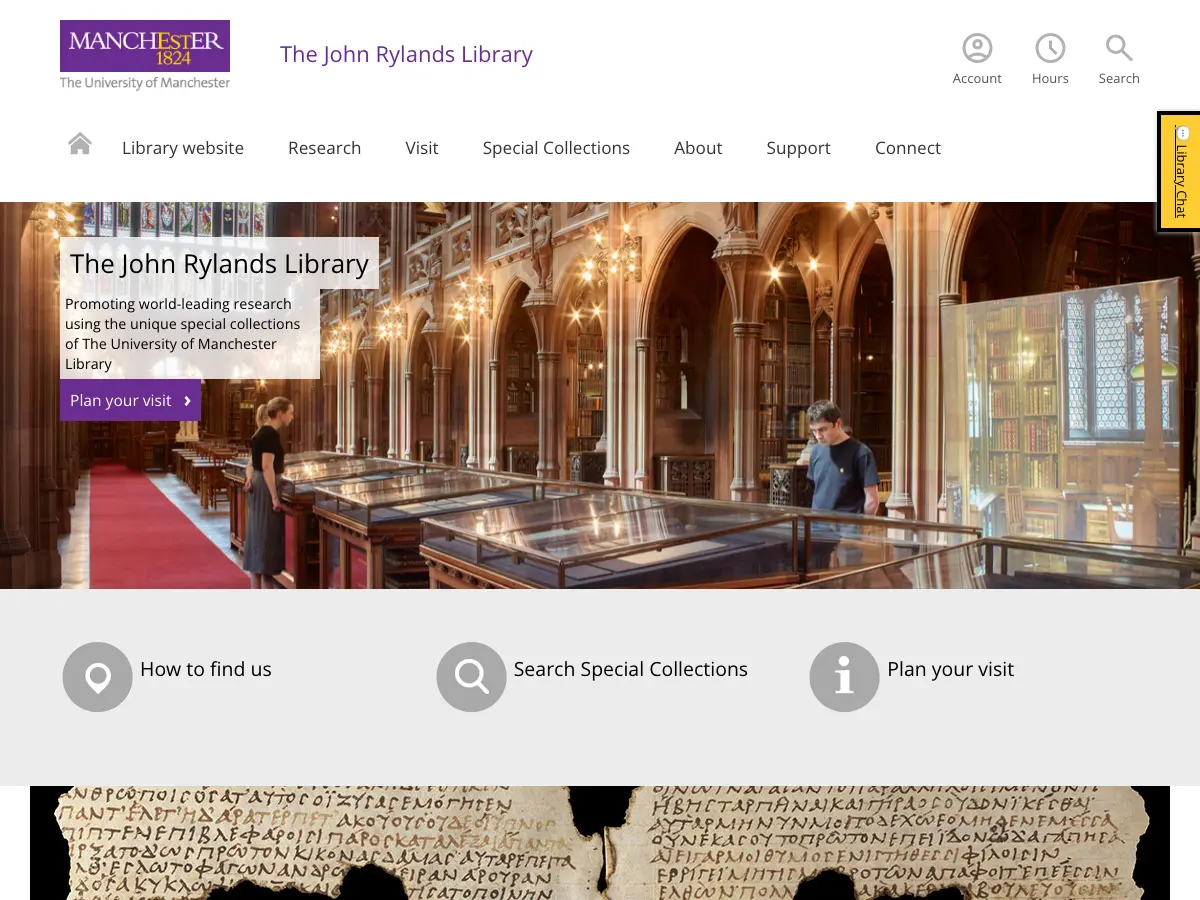Screen dimensions: 1200x900
Task: Open the Special Collections menu
Action: point(556,148)
